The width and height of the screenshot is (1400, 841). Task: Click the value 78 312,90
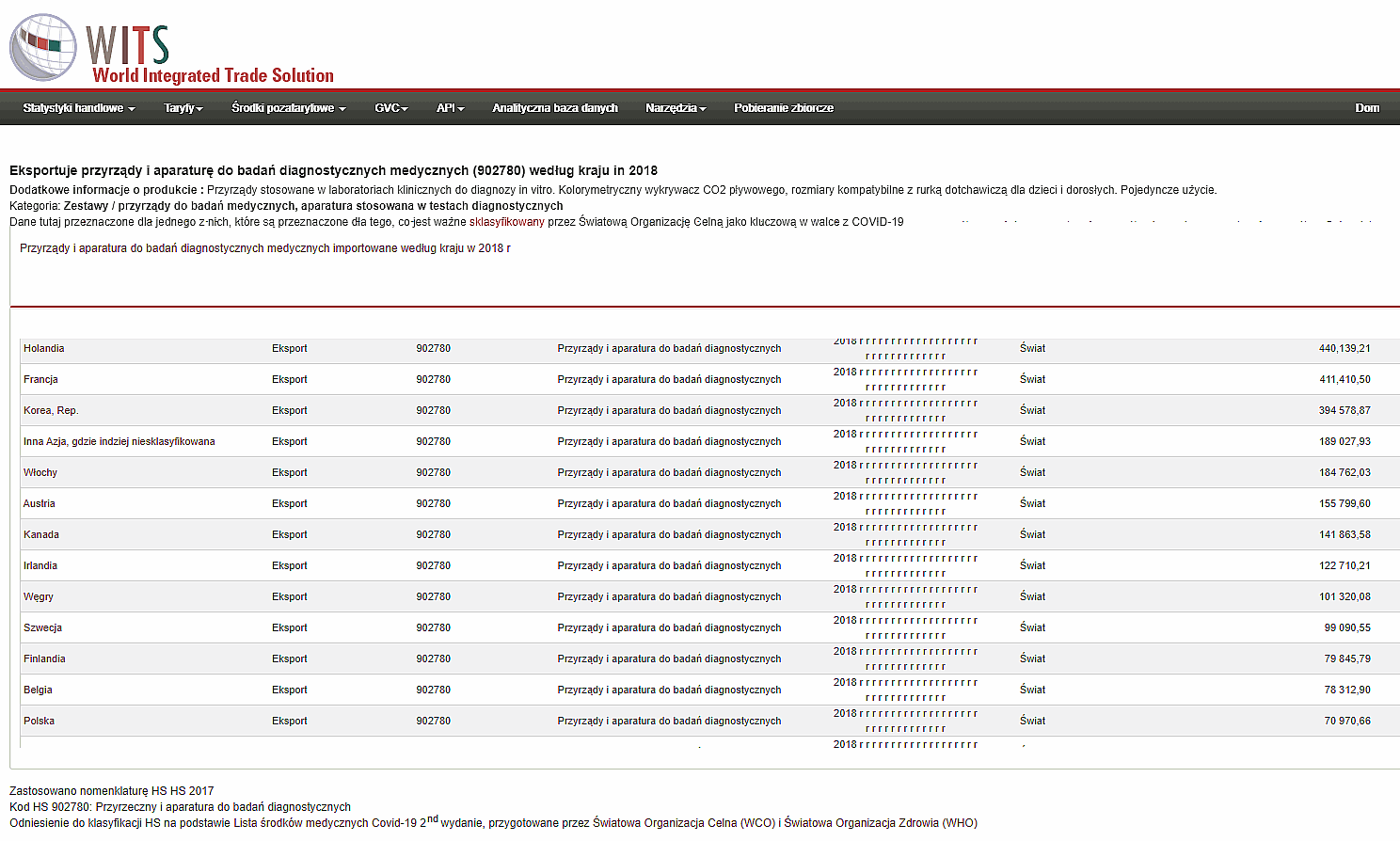pyautogui.click(x=1347, y=690)
